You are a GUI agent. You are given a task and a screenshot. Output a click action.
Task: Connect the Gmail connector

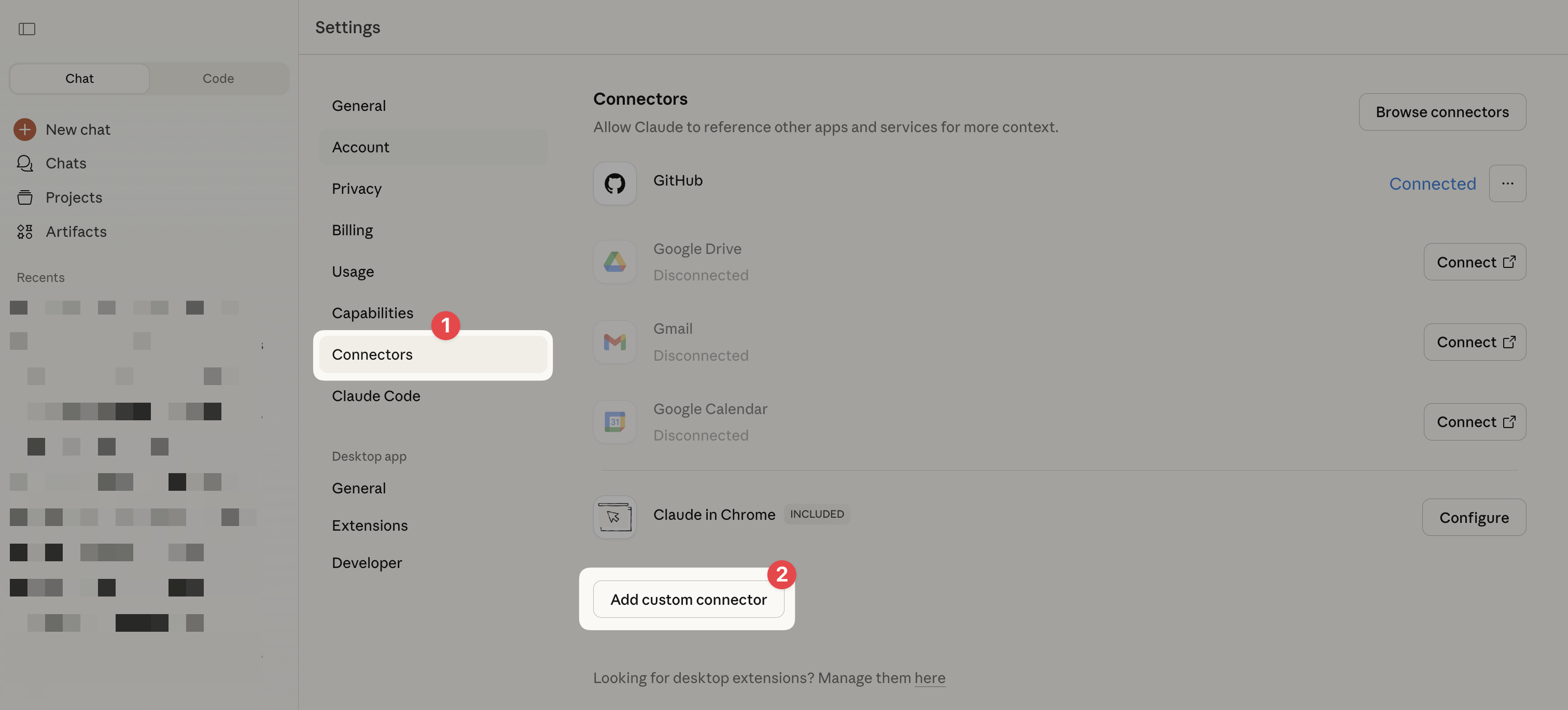click(x=1474, y=342)
